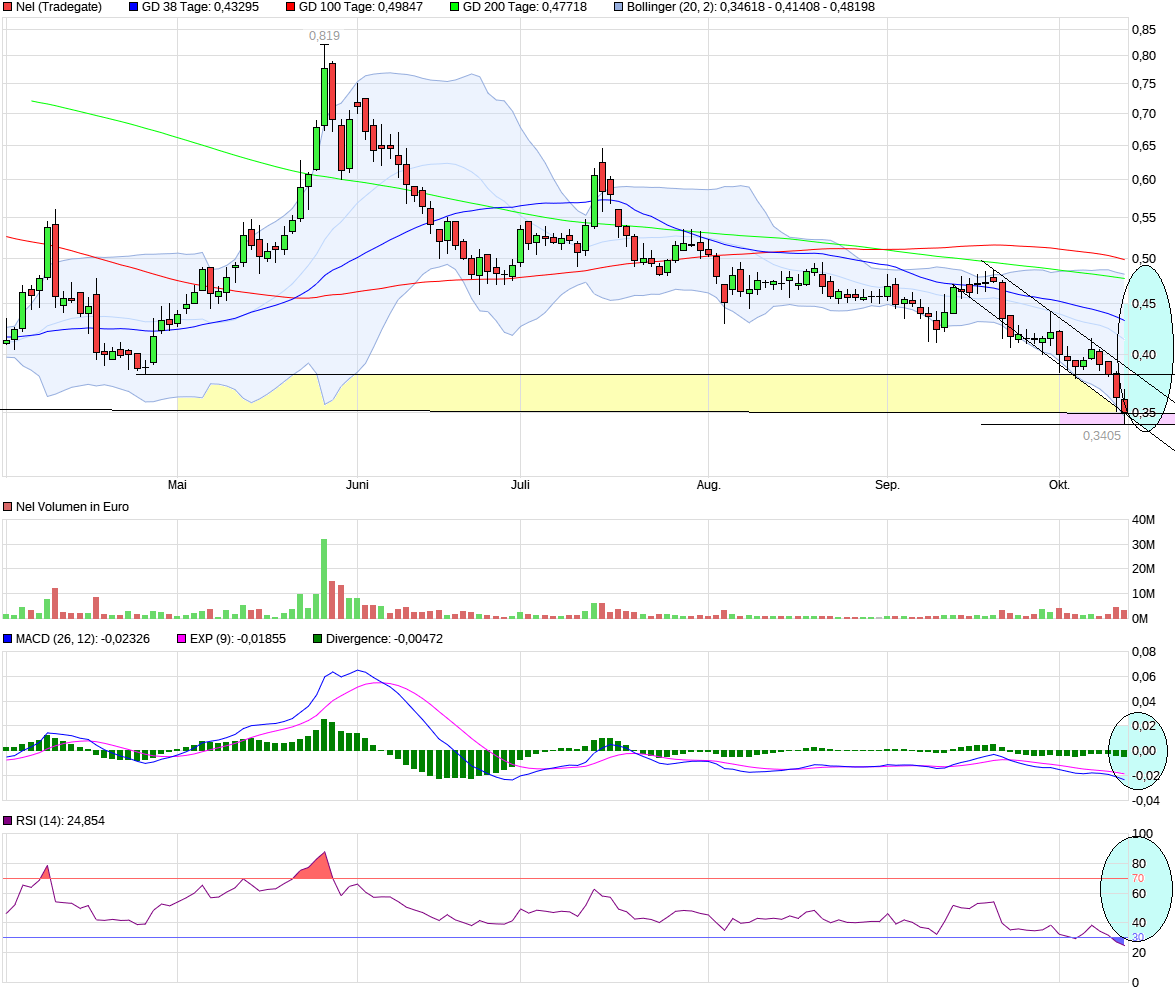
Task: Click the red Nel (Tradegate) legend swatch
Action: click(x=7, y=7)
